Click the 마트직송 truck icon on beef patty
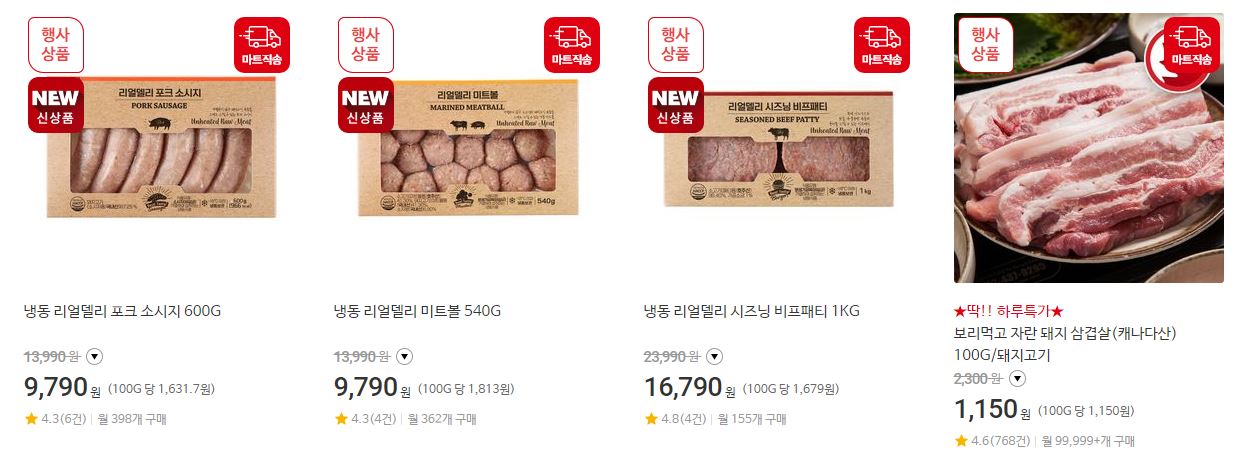Viewport: 1252px width, 465px height. [x=882, y=45]
